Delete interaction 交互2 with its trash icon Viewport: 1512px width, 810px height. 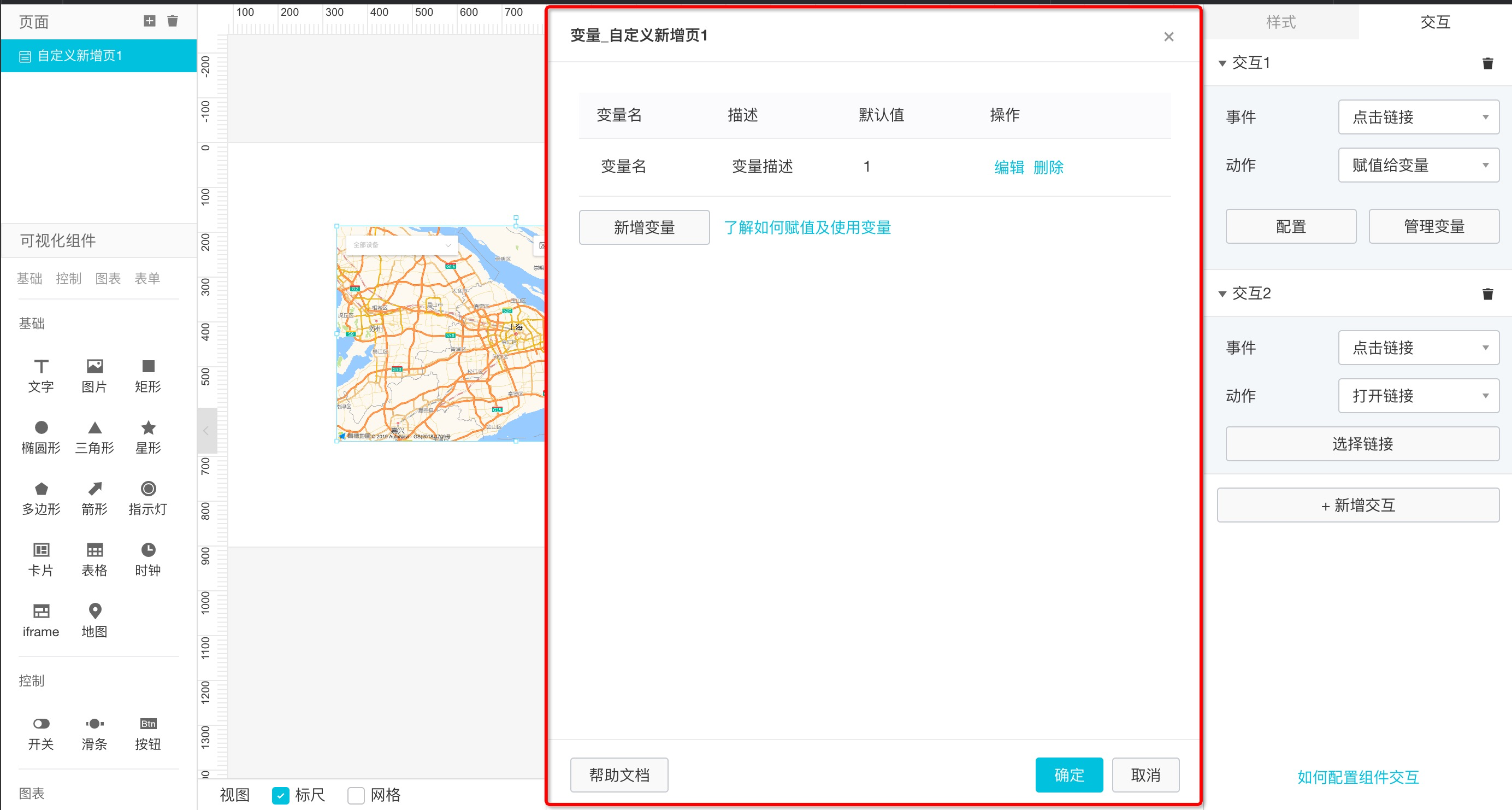point(1487,294)
